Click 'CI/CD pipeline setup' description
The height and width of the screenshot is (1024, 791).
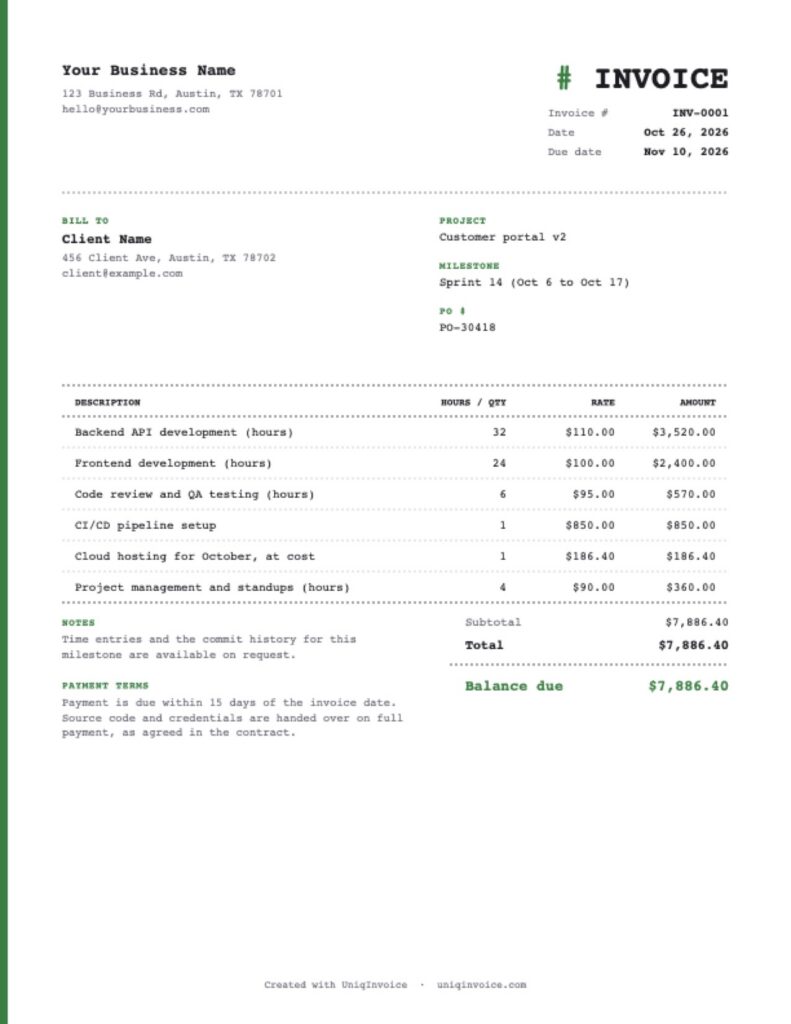coord(145,525)
